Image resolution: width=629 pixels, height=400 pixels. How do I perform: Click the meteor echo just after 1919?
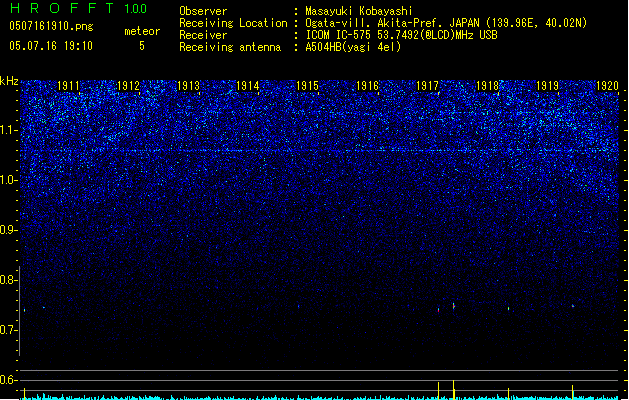[x=573, y=306]
